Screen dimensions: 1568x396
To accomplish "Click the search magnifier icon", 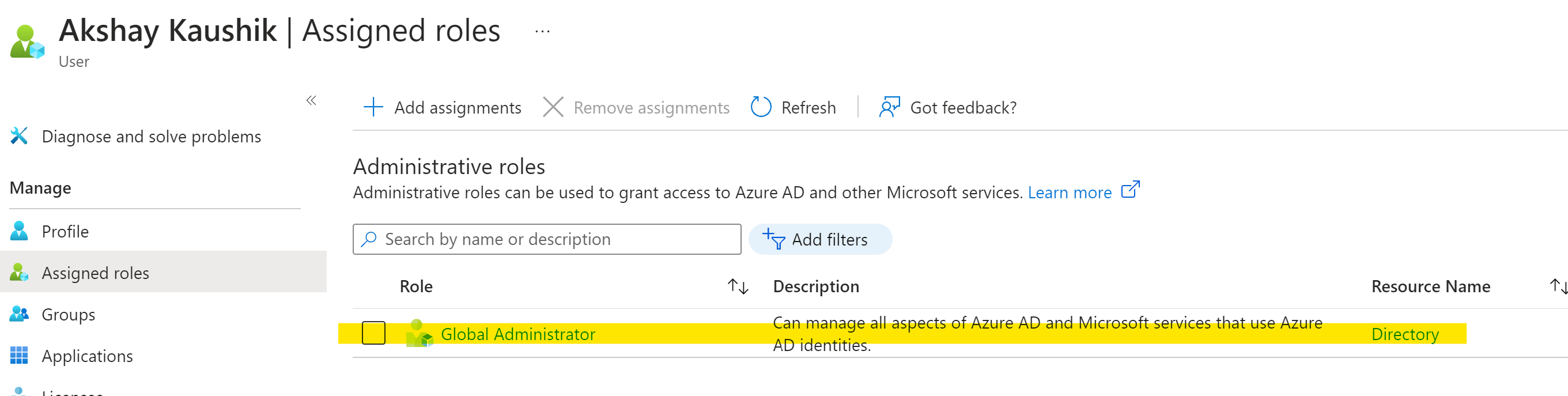I will pos(369,239).
